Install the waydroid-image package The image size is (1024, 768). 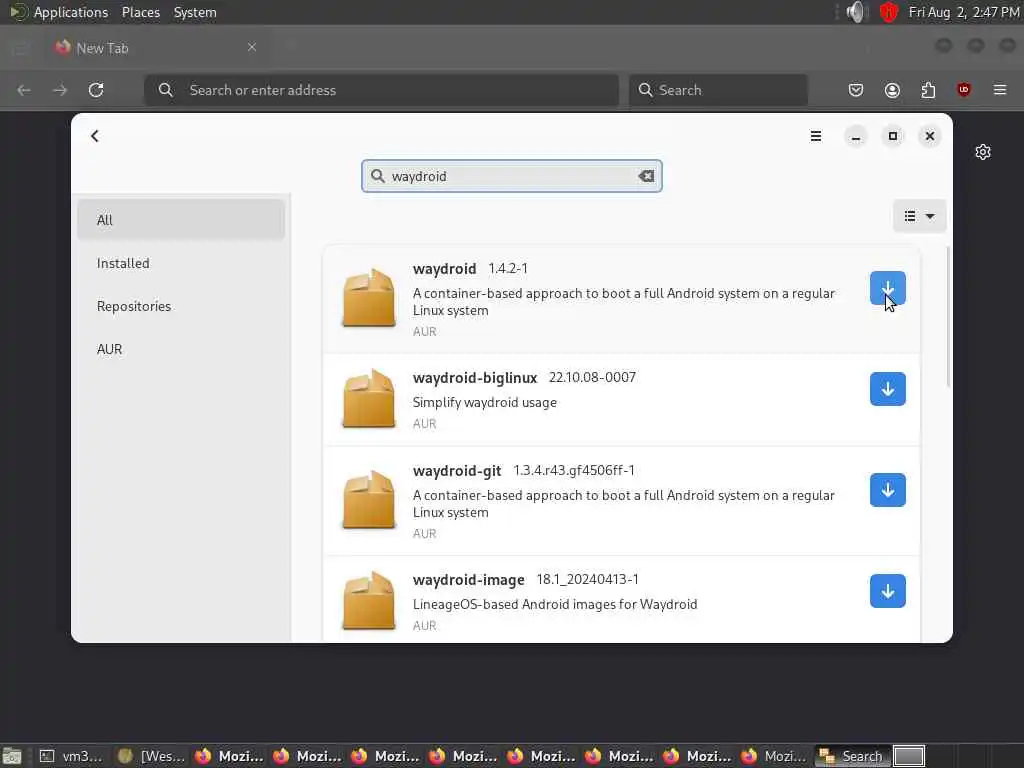888,591
